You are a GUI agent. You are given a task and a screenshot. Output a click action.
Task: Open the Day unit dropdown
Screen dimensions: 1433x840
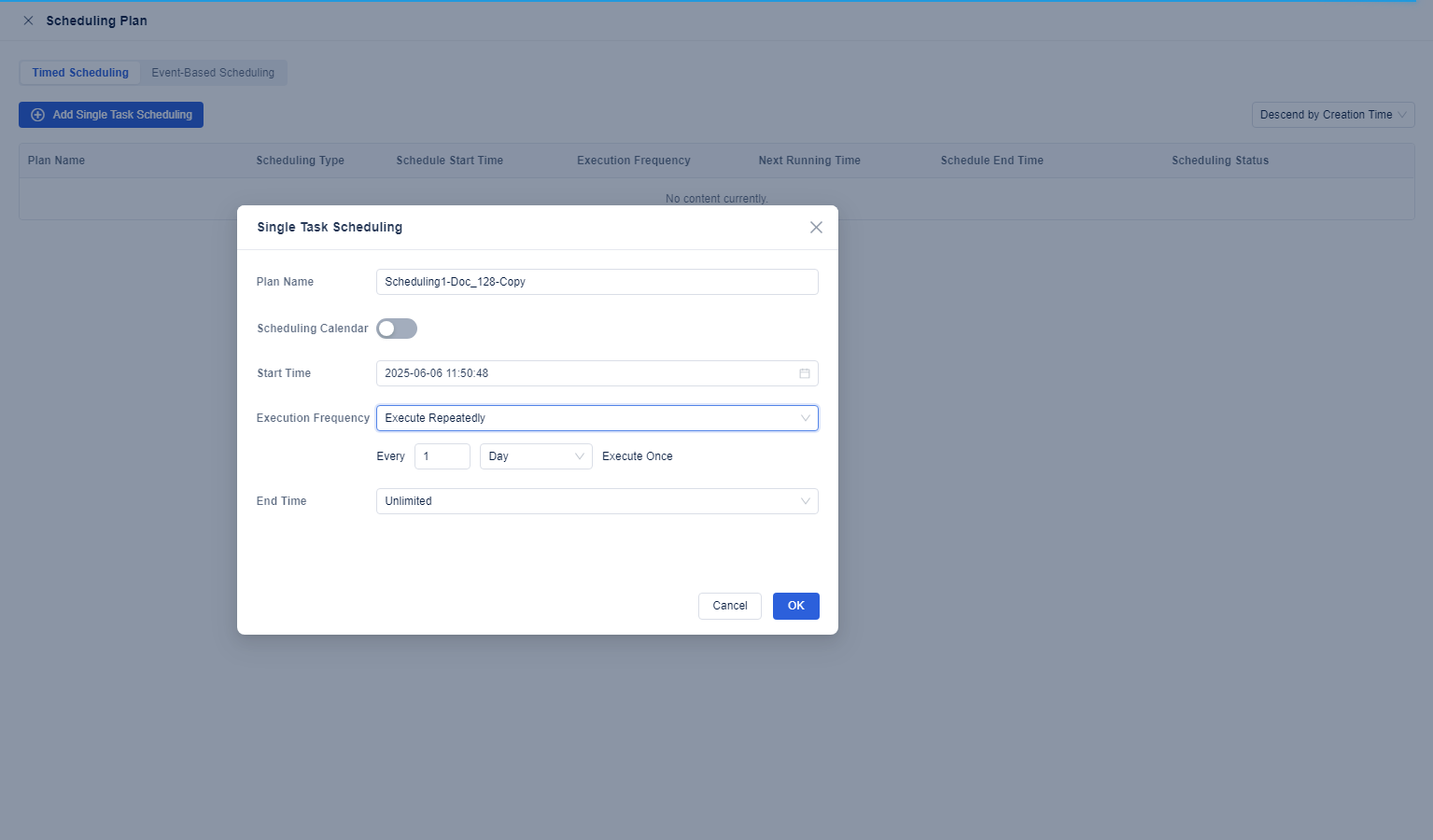(536, 456)
